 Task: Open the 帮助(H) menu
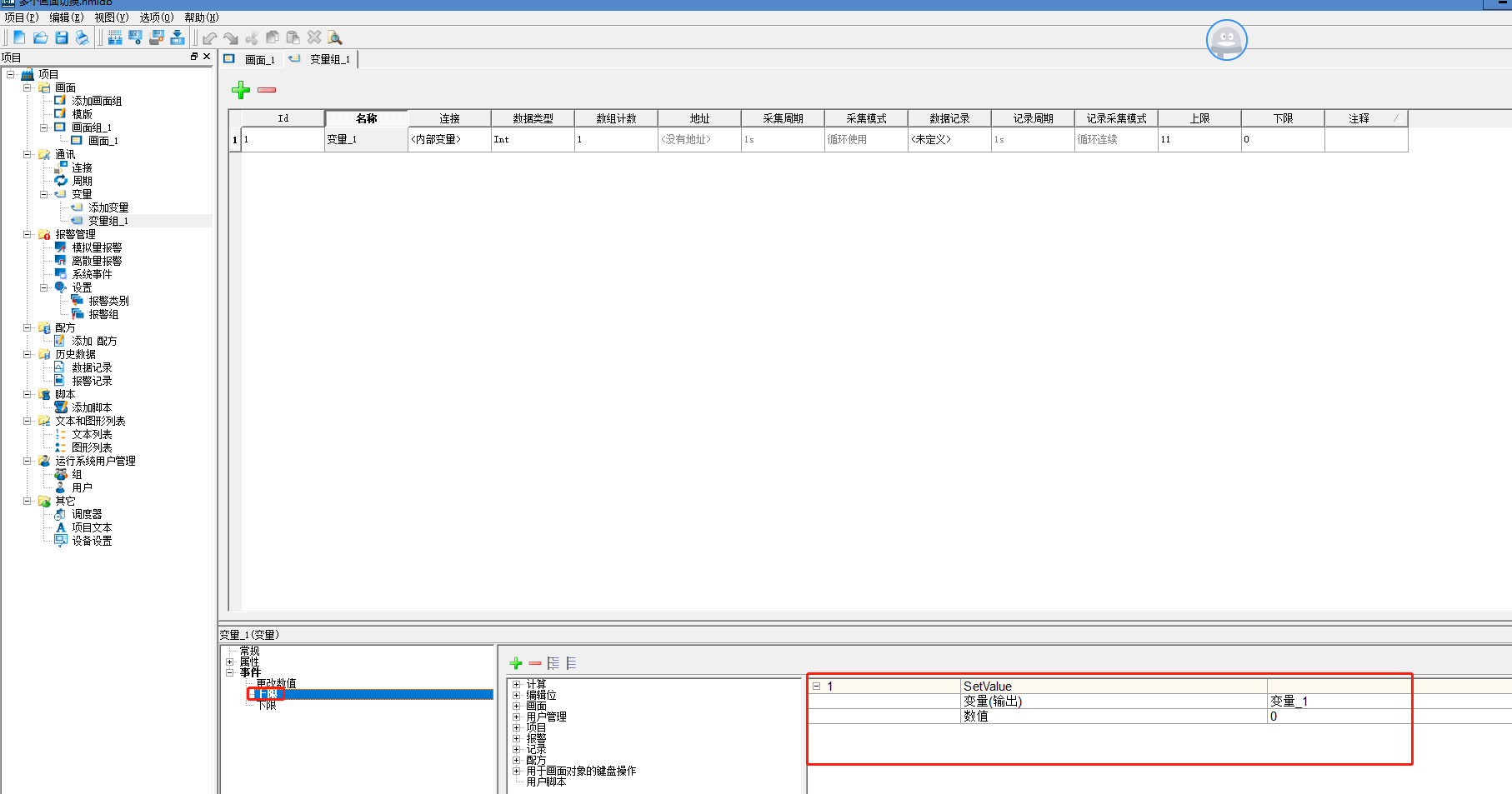point(202,17)
